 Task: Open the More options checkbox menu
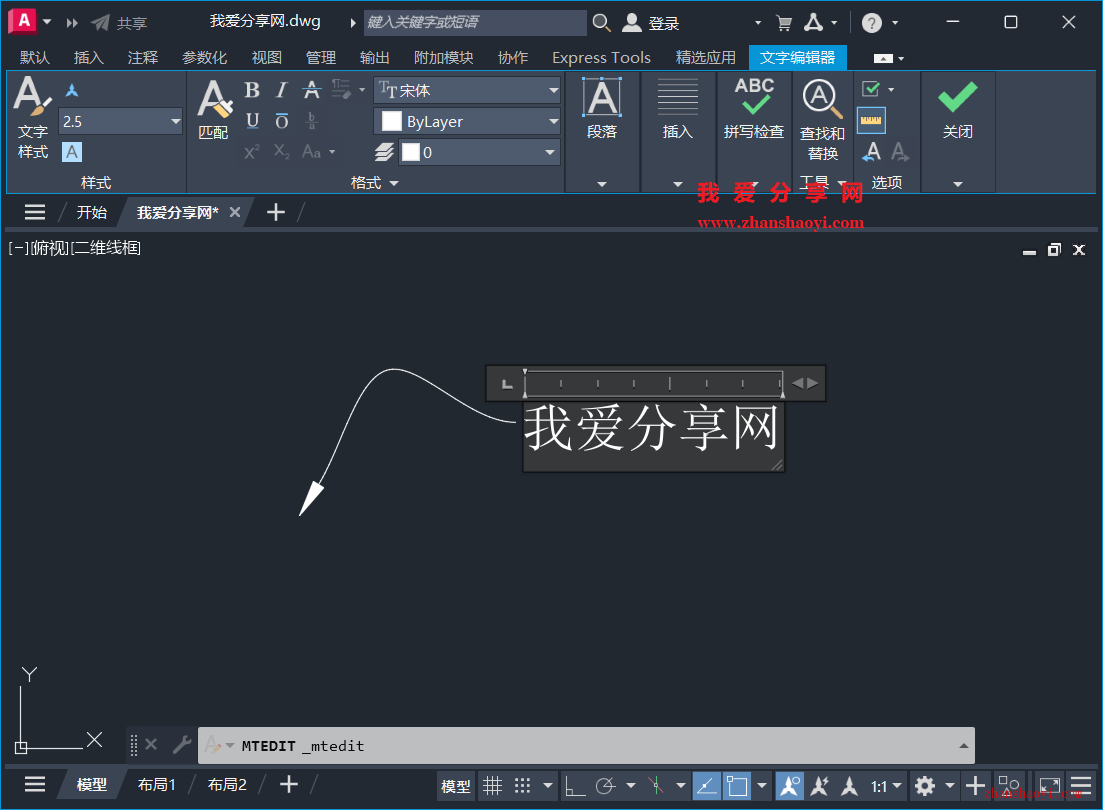click(x=878, y=89)
